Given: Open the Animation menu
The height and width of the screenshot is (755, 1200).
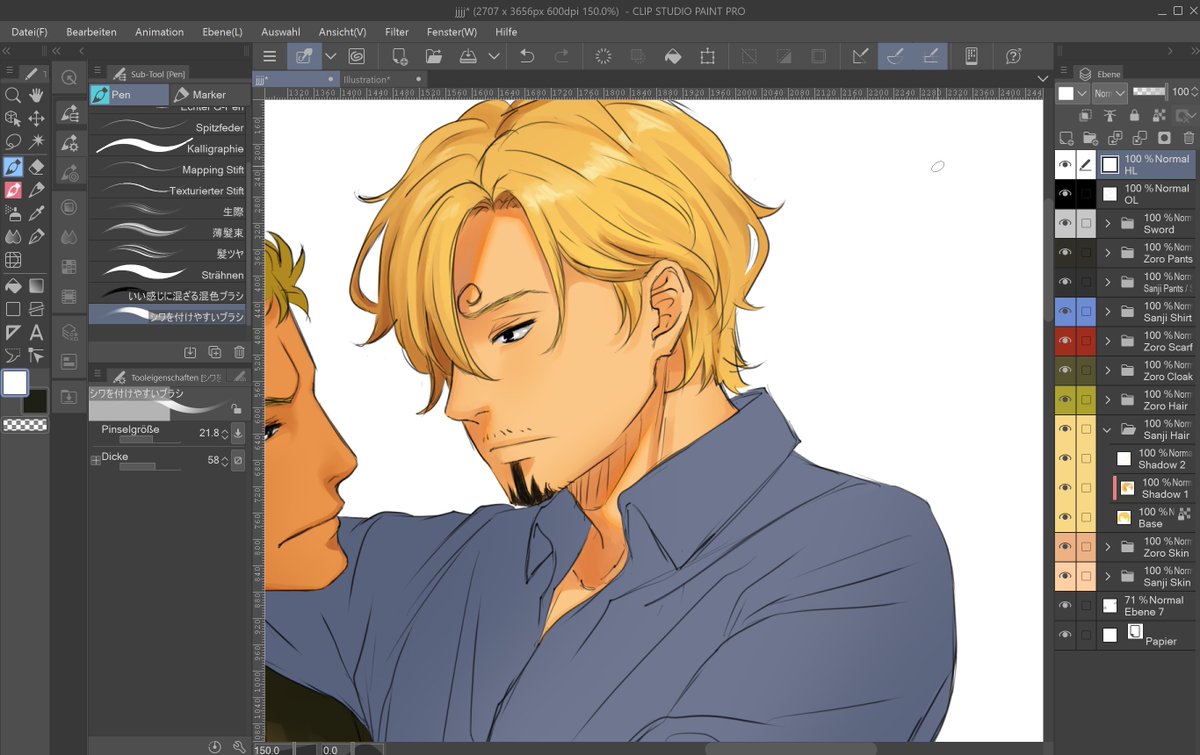Looking at the screenshot, I should [x=160, y=32].
